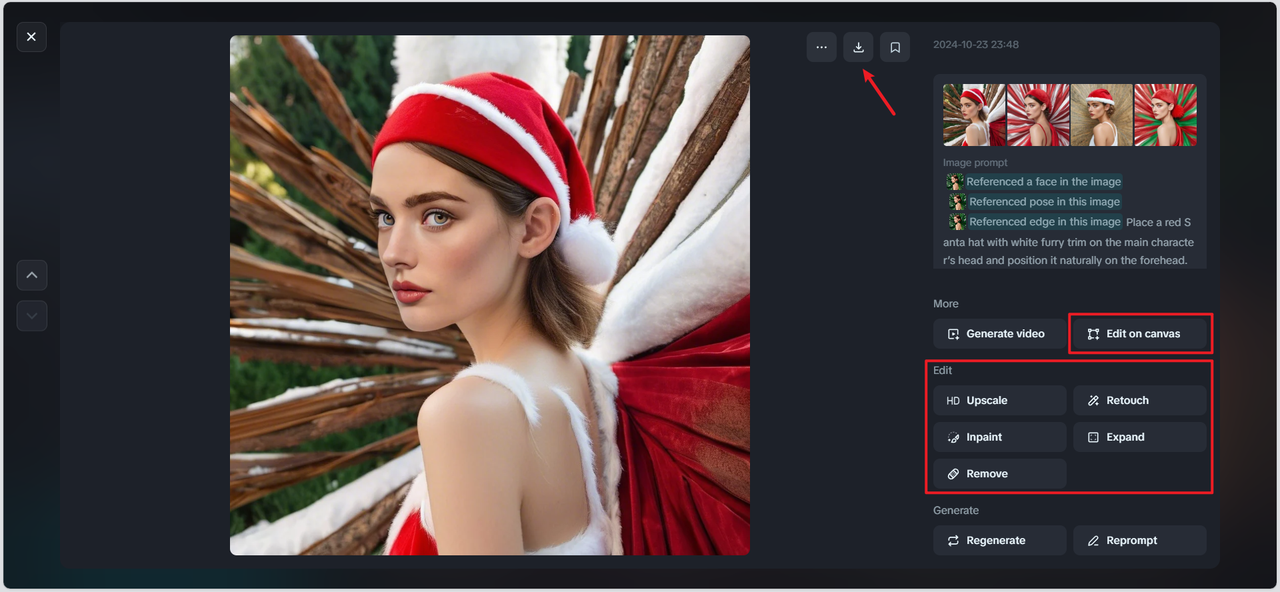
Task: Click the Retouch button
Action: point(1140,400)
